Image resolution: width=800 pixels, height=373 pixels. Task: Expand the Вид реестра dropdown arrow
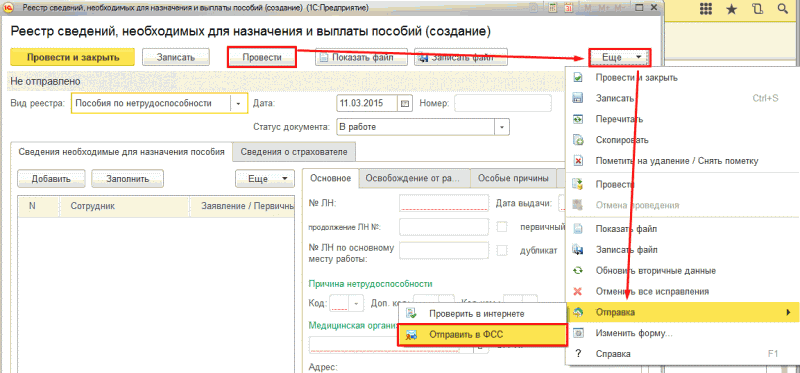click(238, 103)
